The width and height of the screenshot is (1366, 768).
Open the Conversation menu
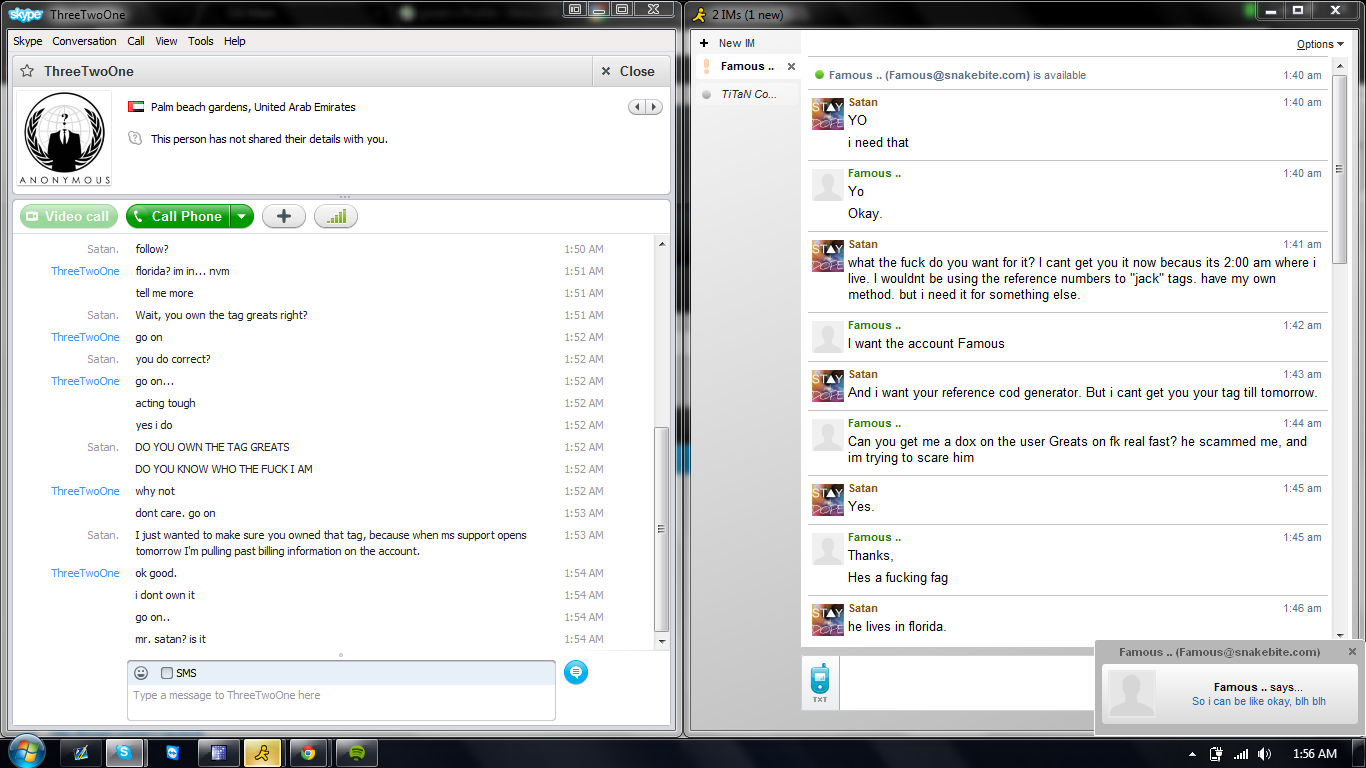click(x=84, y=41)
